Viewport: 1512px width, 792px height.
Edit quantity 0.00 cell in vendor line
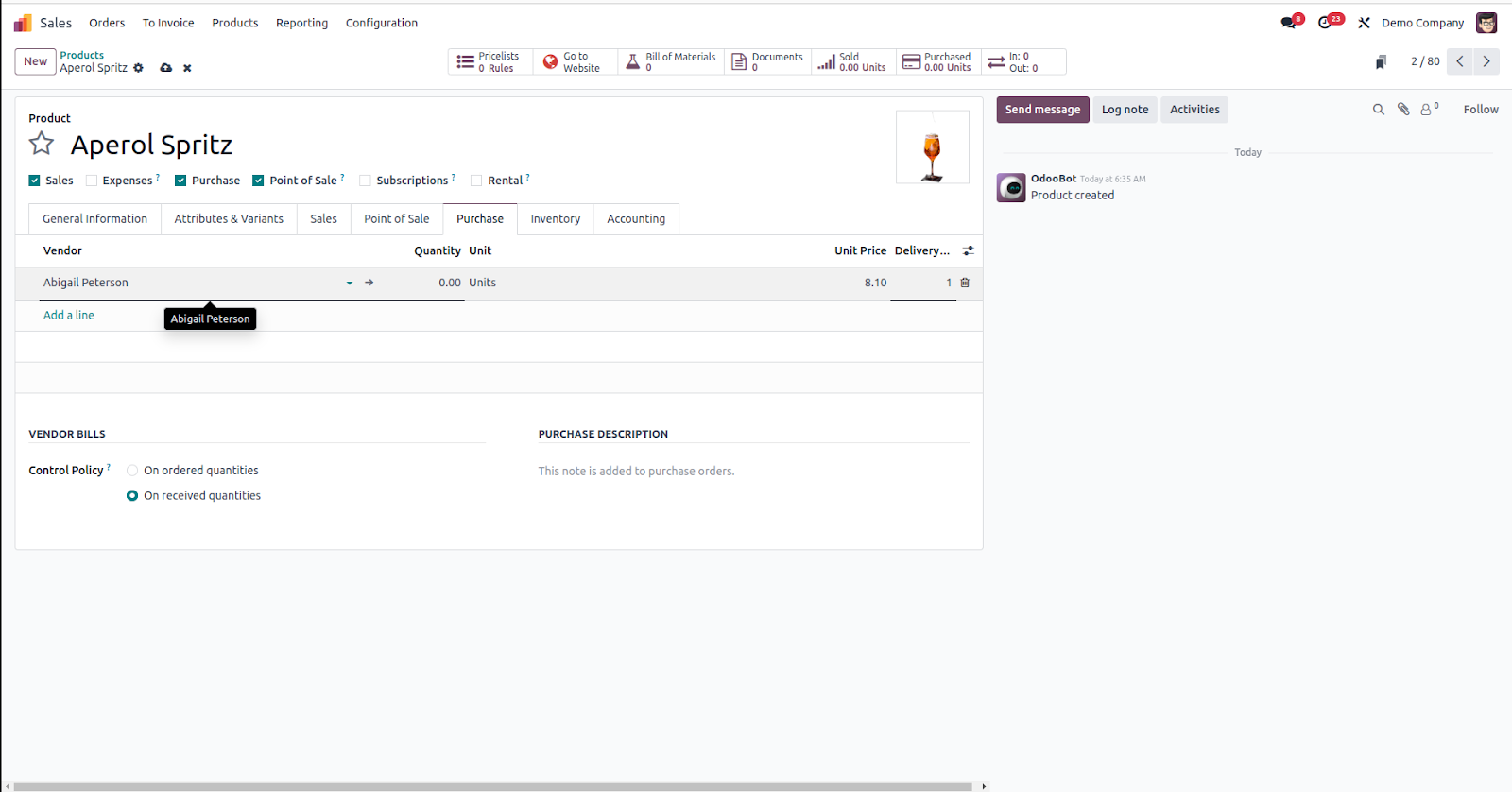pyautogui.click(x=450, y=283)
